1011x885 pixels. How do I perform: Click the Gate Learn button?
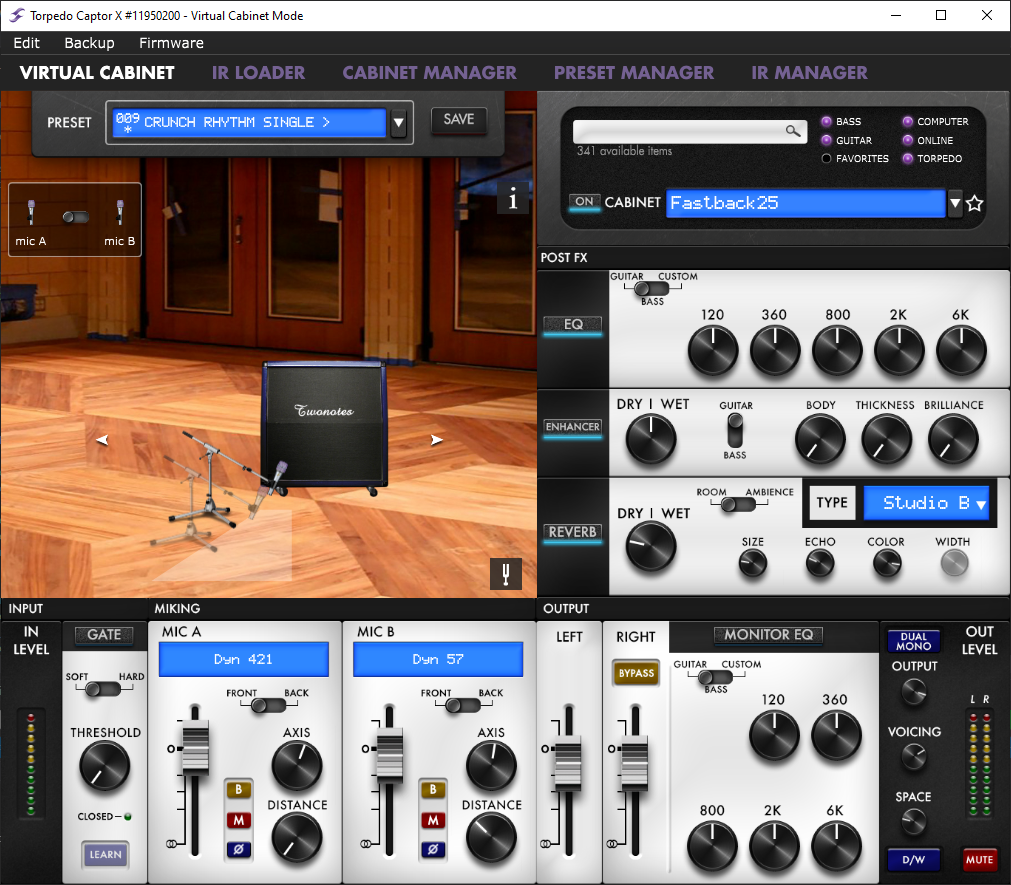pyautogui.click(x=105, y=855)
